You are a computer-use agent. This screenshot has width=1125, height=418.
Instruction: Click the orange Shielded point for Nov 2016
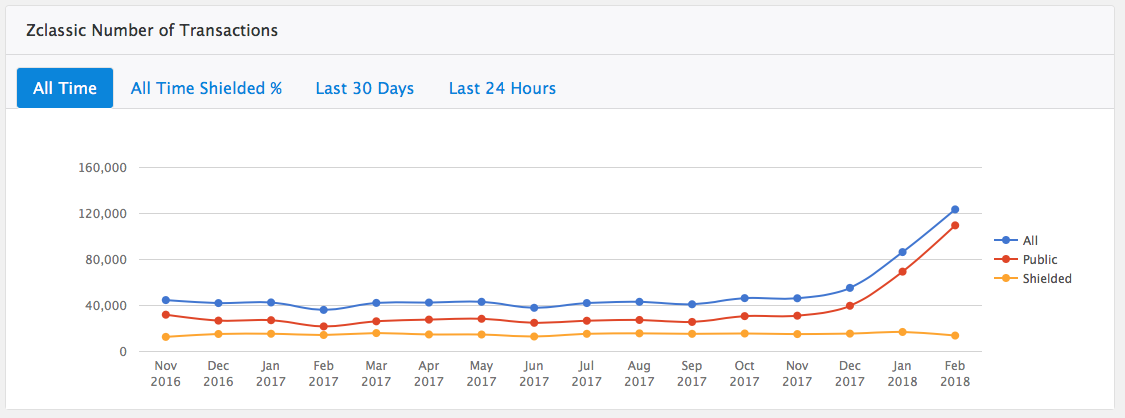(166, 336)
